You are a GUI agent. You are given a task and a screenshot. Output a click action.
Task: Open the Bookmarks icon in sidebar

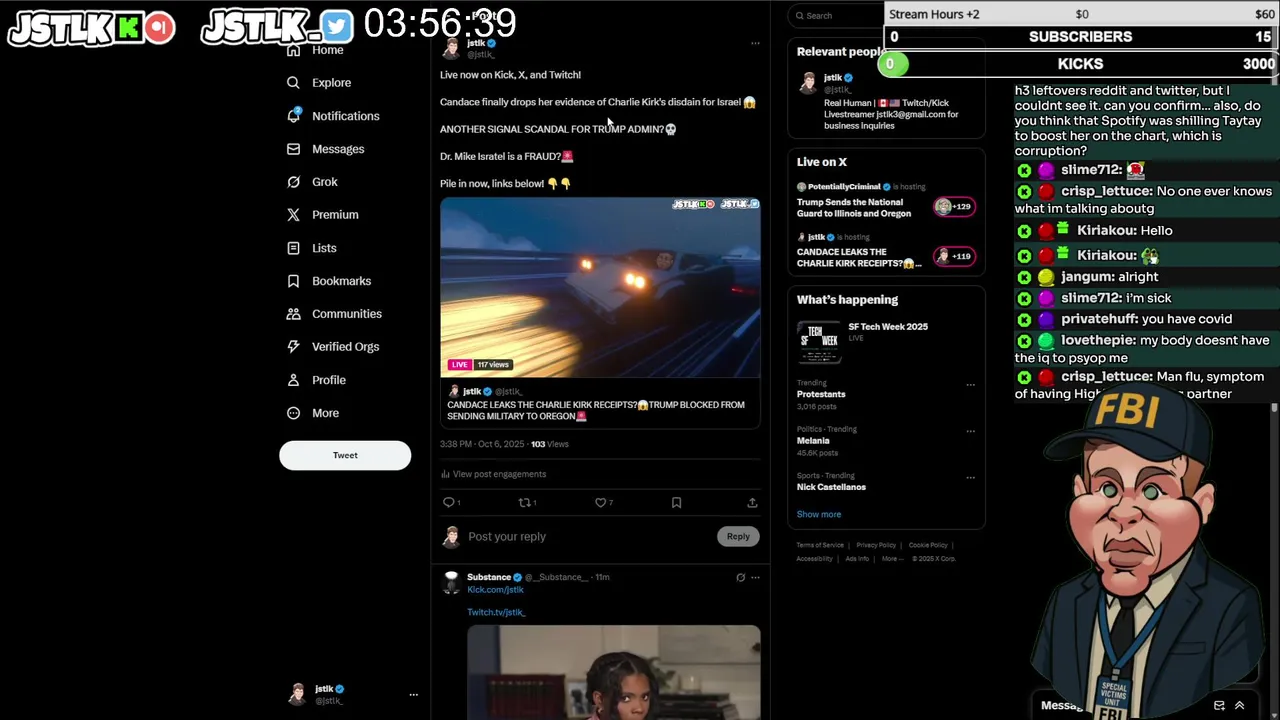293,281
